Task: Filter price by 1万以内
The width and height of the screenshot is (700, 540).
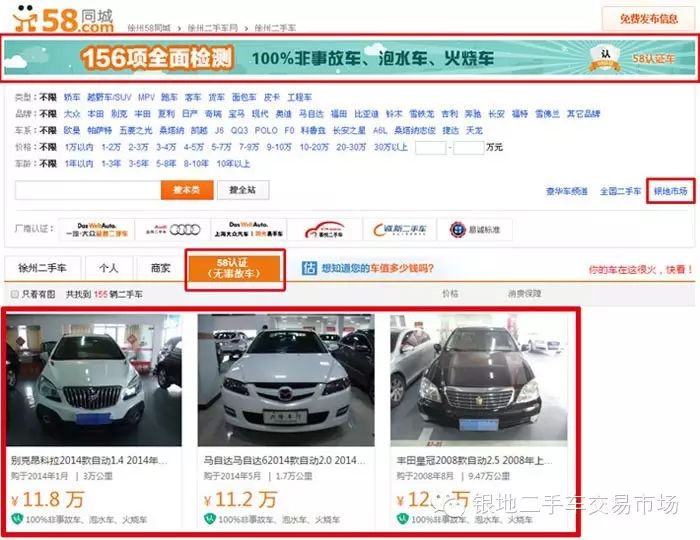Action: [79, 147]
